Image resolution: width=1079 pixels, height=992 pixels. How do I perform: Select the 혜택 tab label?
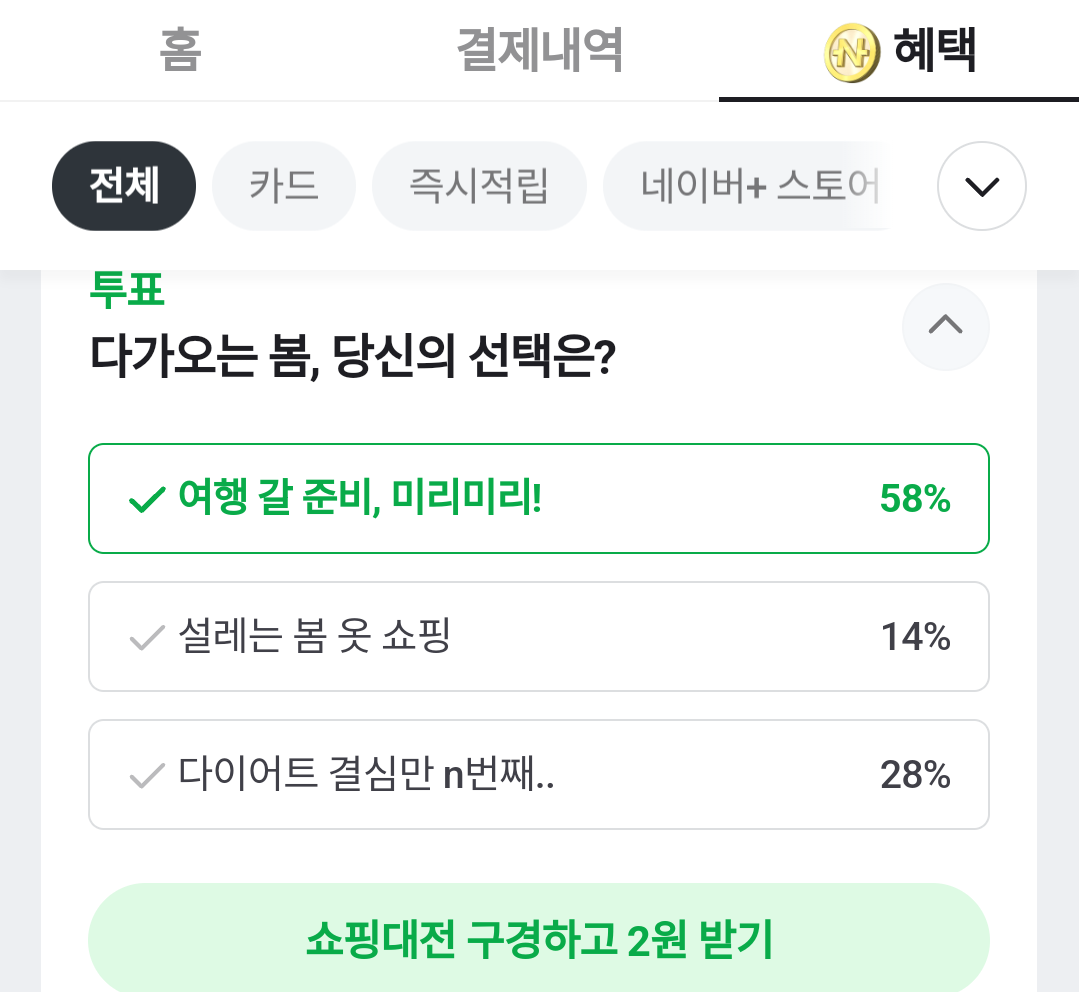pos(934,50)
